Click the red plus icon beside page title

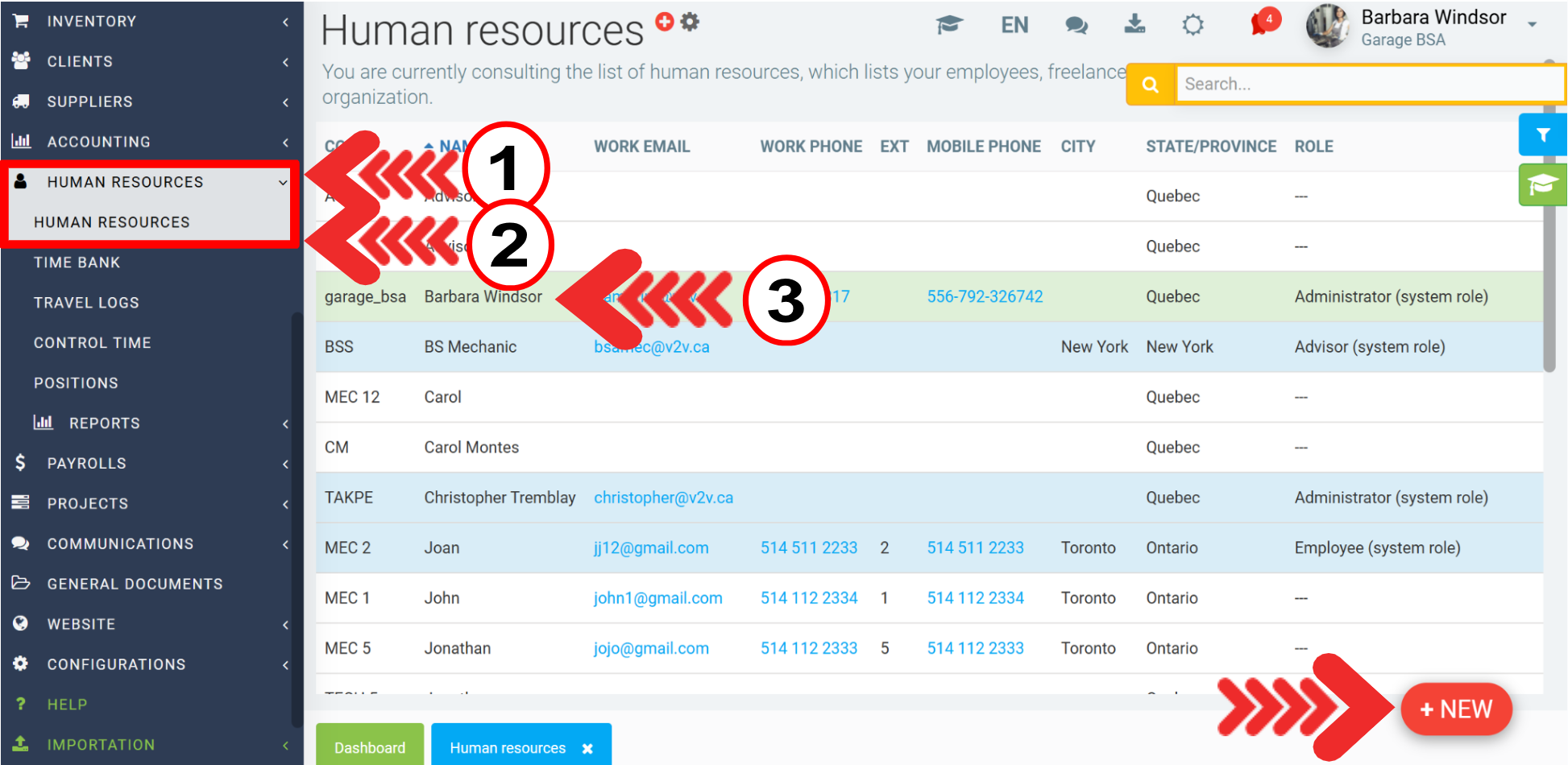[664, 22]
